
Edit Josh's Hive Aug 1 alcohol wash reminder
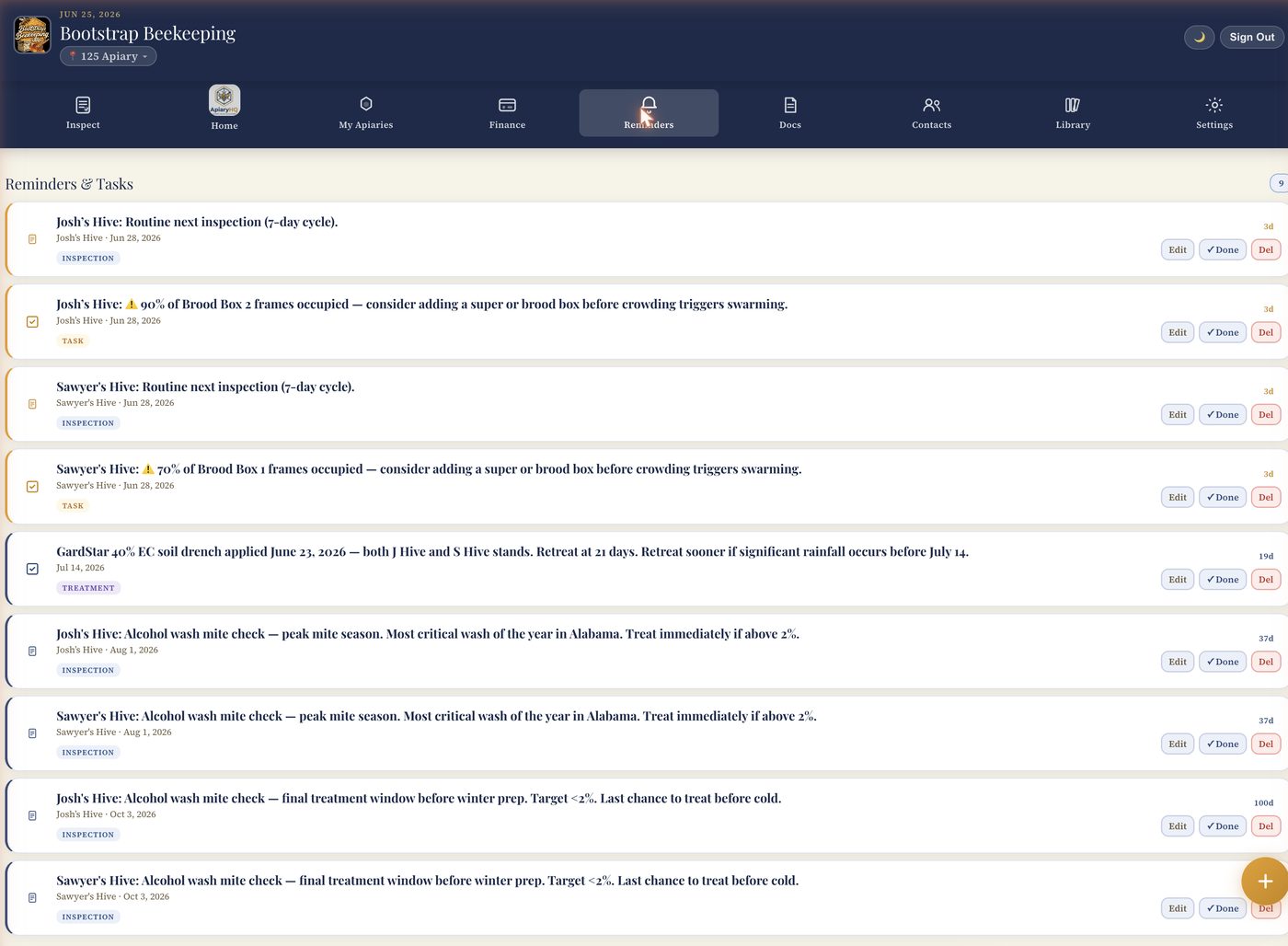[x=1178, y=662]
